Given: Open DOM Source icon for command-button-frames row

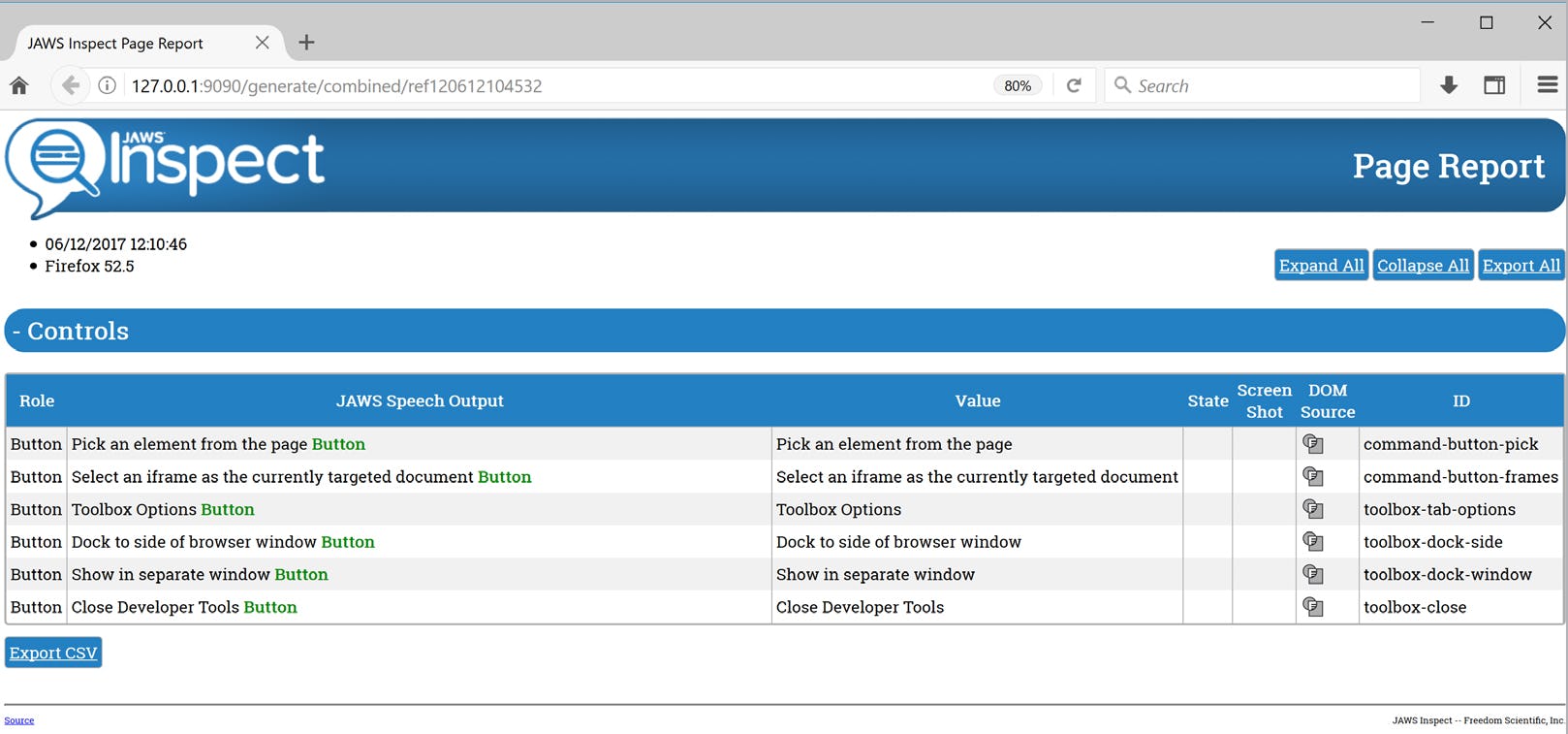Looking at the screenshot, I should (x=1313, y=476).
